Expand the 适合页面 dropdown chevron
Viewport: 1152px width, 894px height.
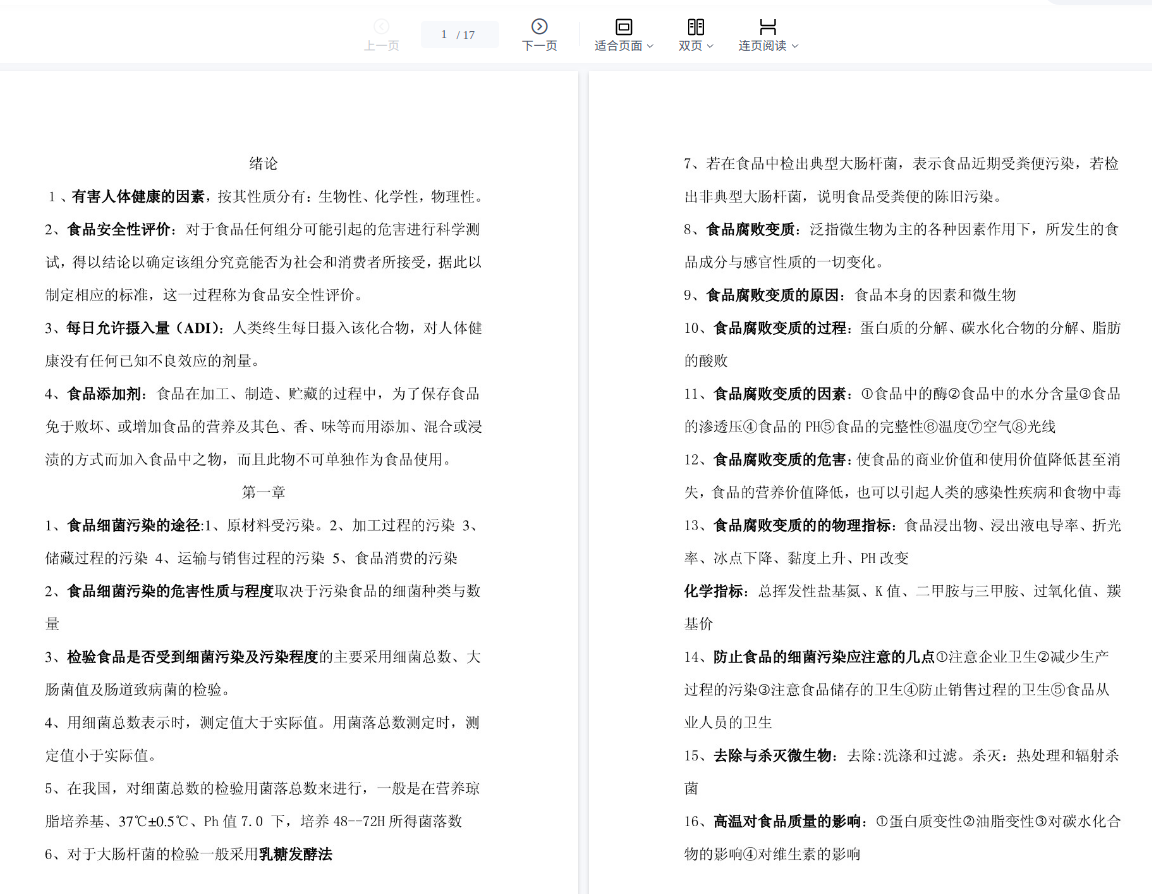coord(650,46)
